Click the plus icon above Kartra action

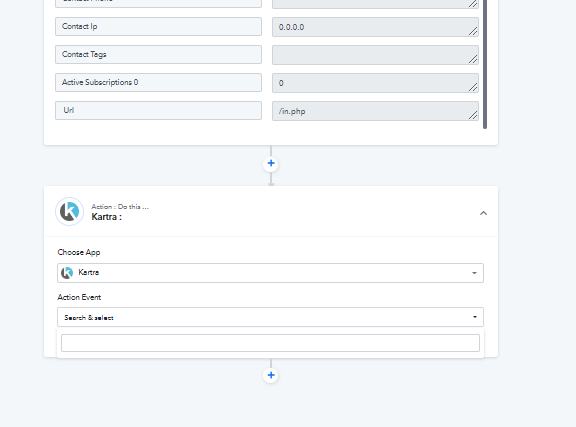[x=271, y=164]
